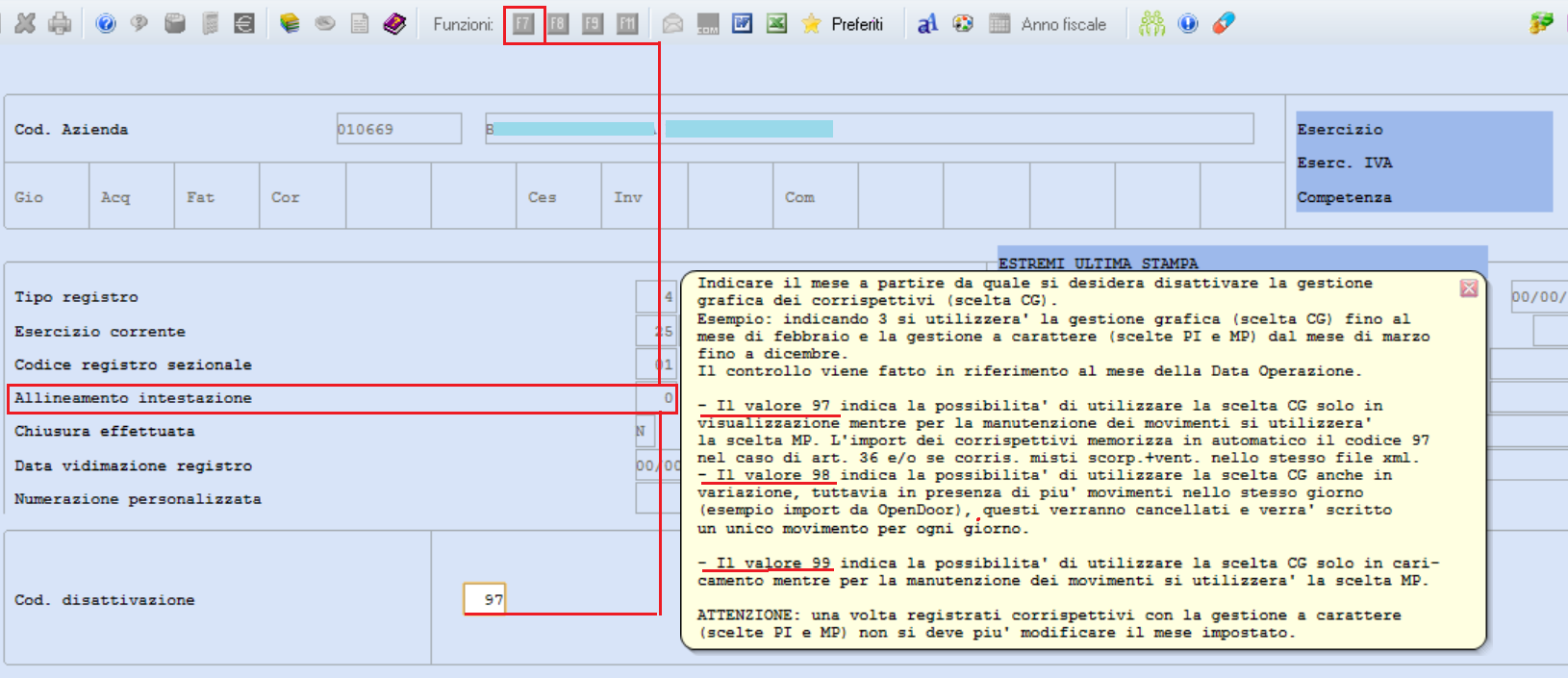Click the open envelope mail icon
This screenshot has width=1568, height=678.
672,24
